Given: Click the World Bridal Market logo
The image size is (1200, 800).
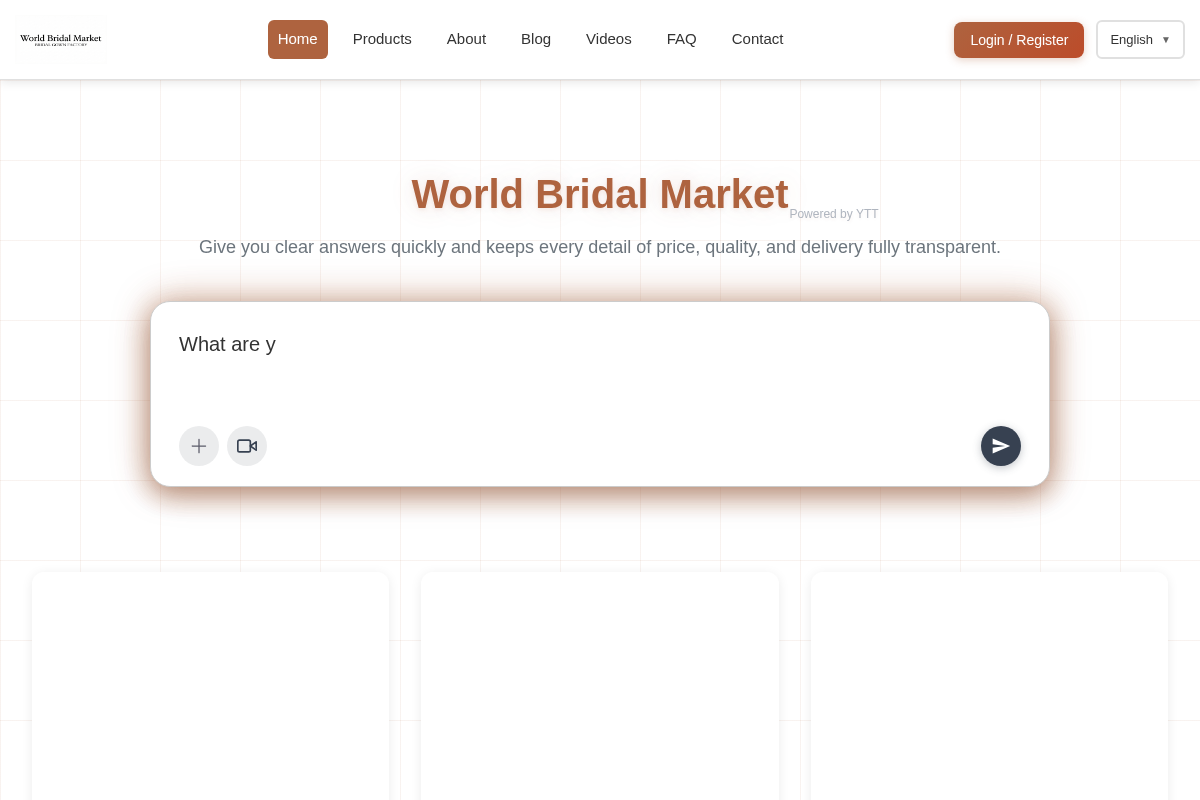Looking at the screenshot, I should click(x=61, y=39).
